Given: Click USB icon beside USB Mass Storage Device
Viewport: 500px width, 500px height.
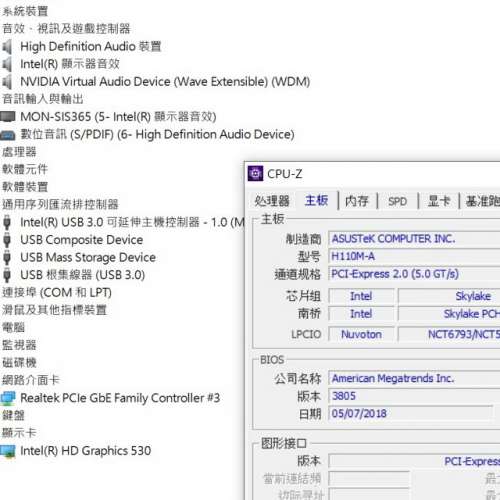Looking at the screenshot, I should coord(7,258).
